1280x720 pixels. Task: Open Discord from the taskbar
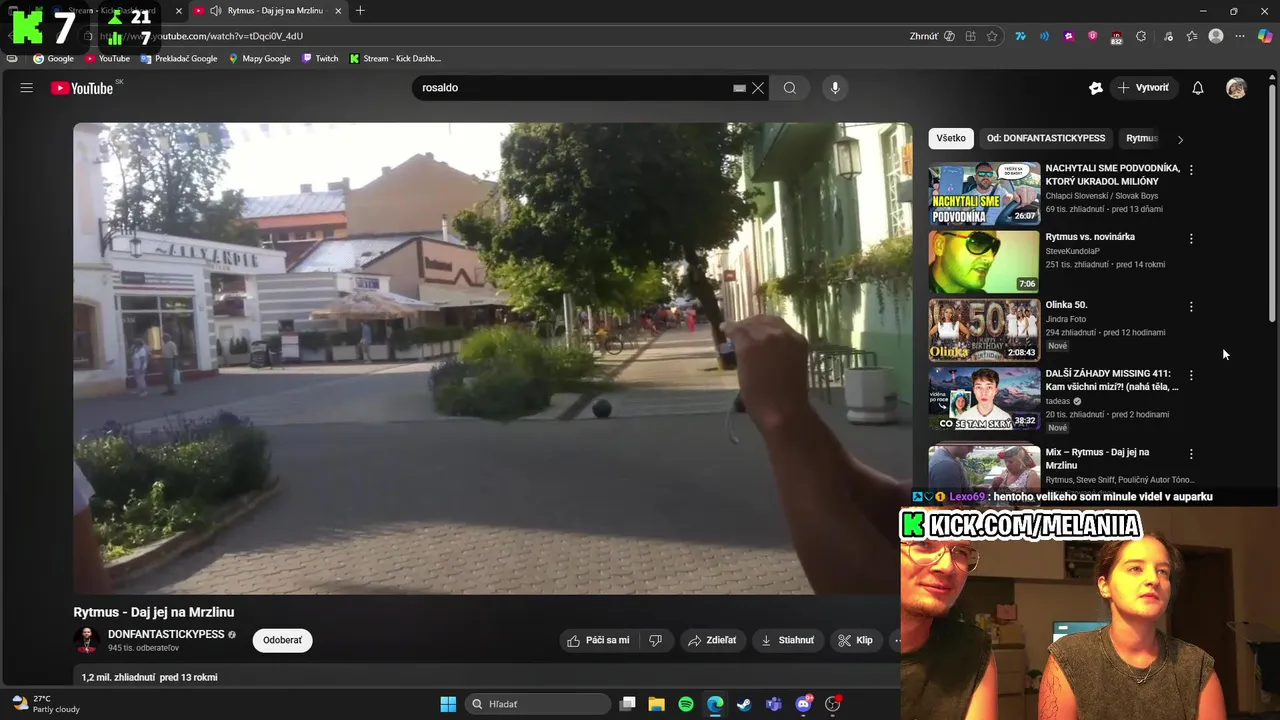point(803,704)
